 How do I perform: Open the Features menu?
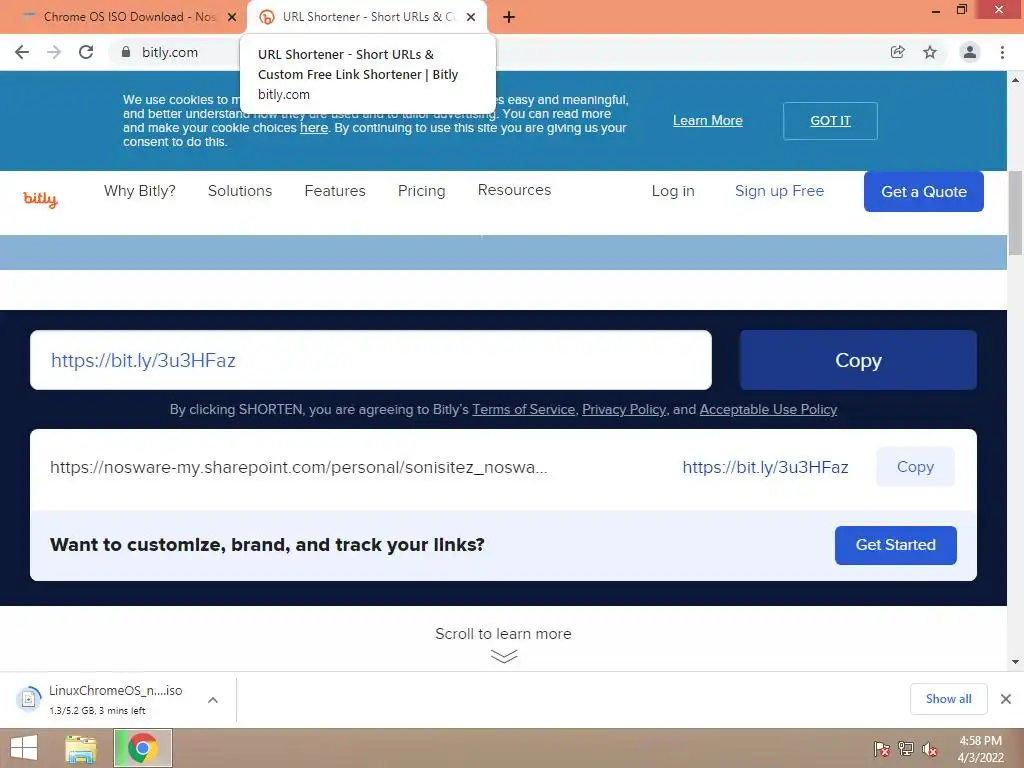click(335, 191)
